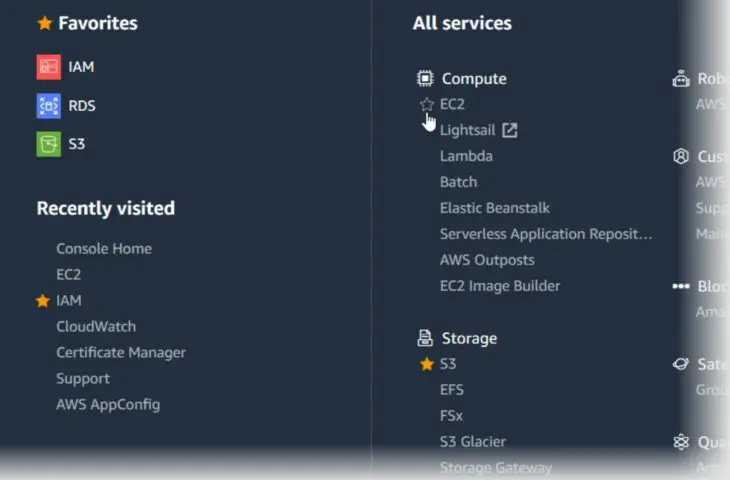Open S3 label in Favorites
Viewport: 730px width, 480px height.
[77, 144]
